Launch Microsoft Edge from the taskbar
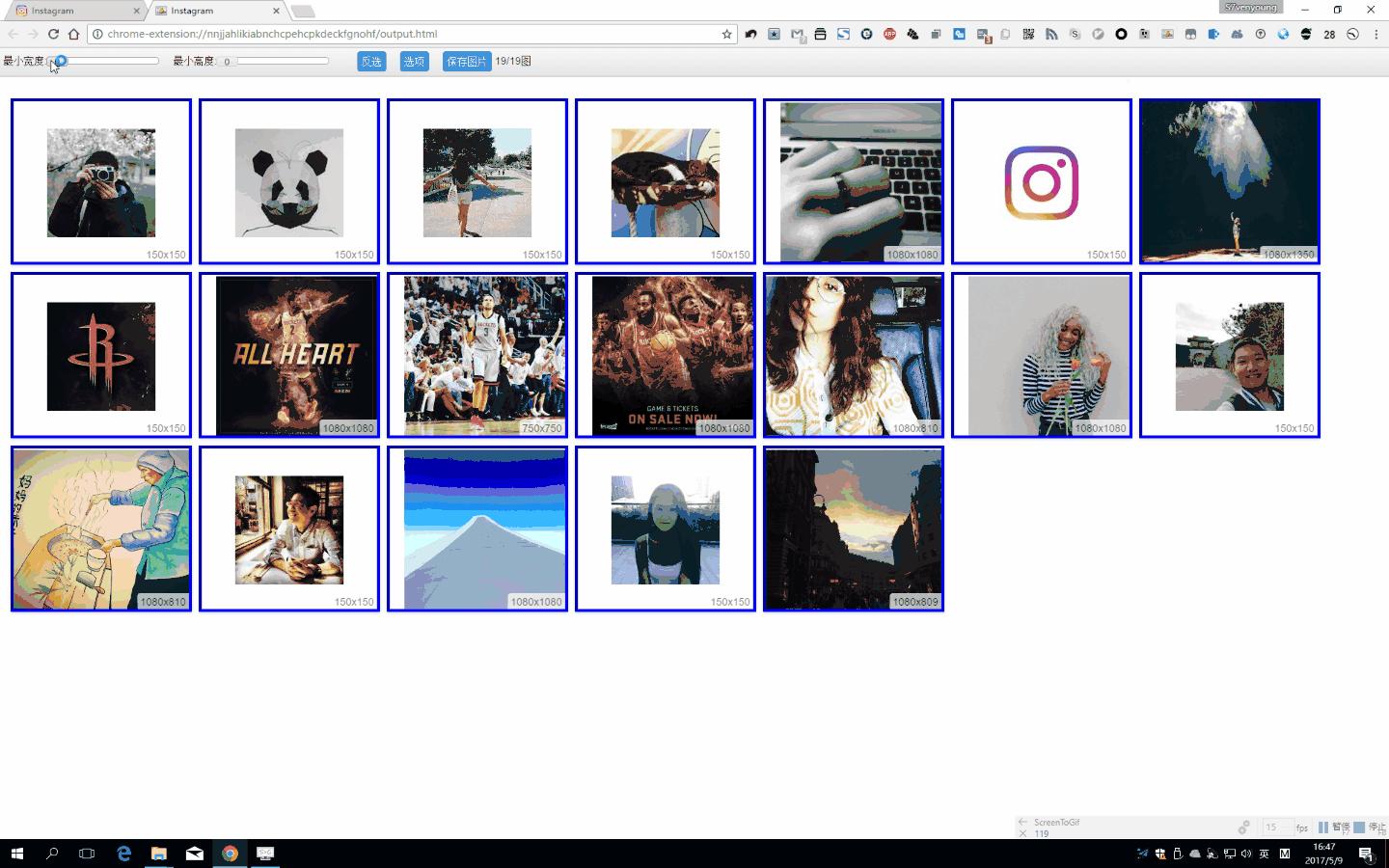Image resolution: width=1389 pixels, height=868 pixels. (x=123, y=854)
